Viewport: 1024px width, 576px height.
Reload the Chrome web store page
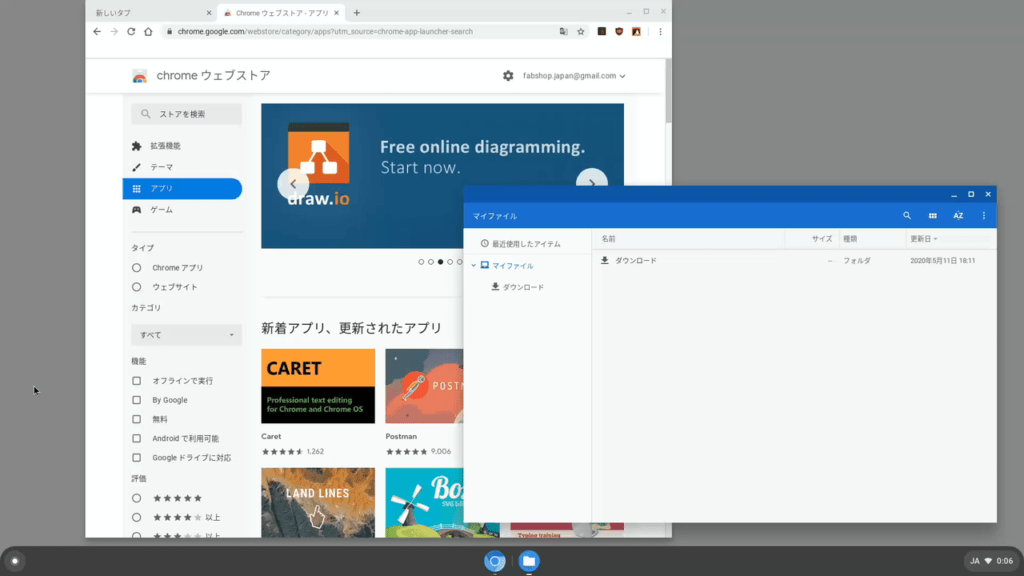[131, 31]
